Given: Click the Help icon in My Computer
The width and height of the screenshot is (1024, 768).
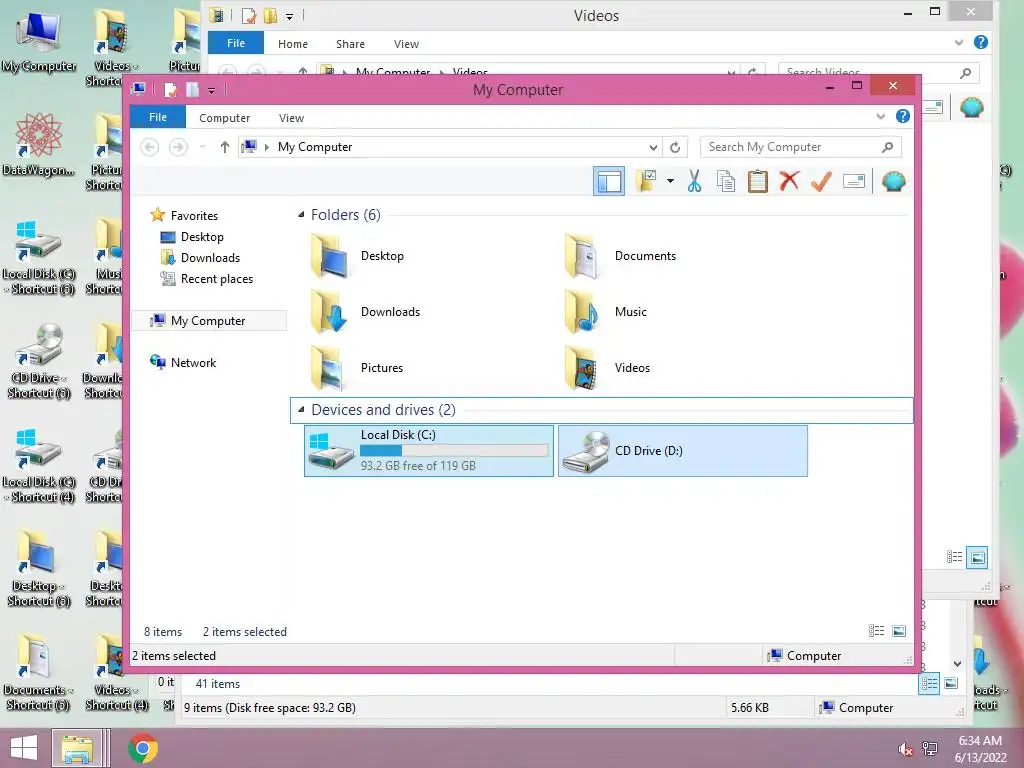Looking at the screenshot, I should pyautogui.click(x=903, y=116).
